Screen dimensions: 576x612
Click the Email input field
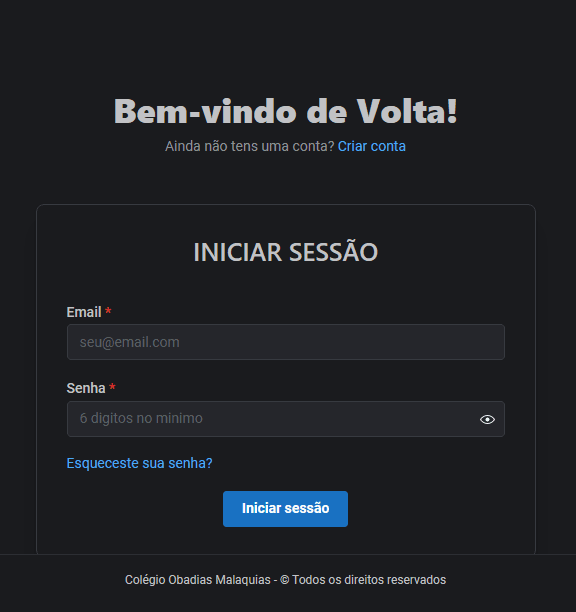[x=286, y=342]
